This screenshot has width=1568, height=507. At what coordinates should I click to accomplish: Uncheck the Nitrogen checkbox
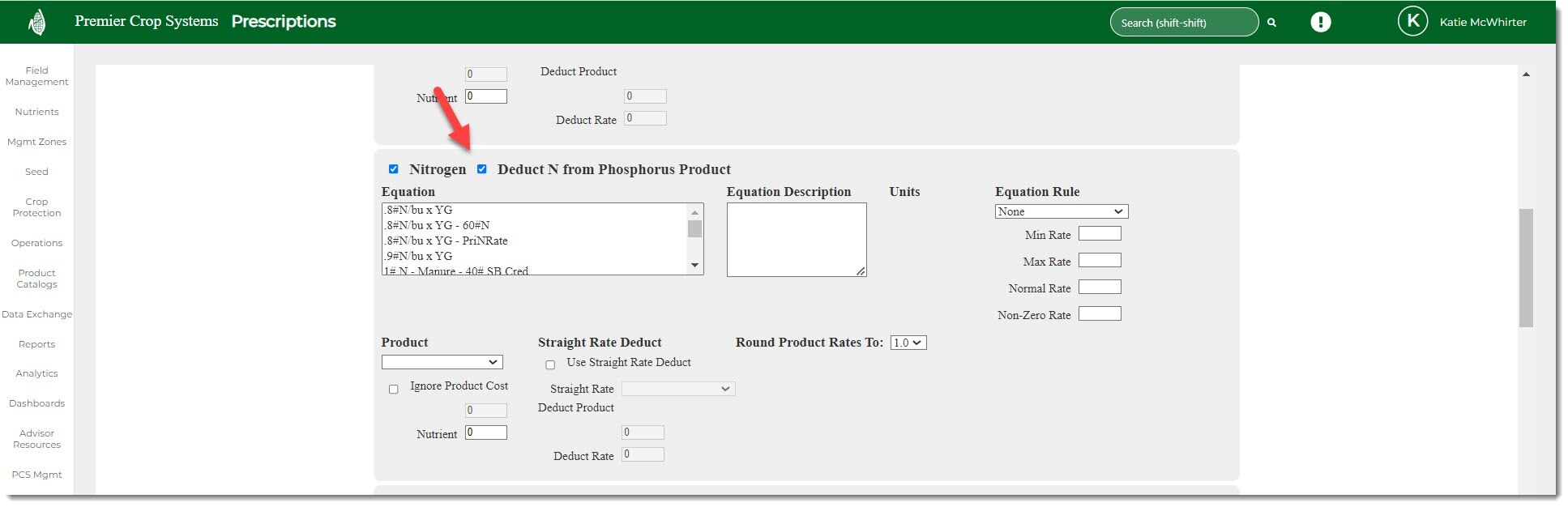point(394,169)
